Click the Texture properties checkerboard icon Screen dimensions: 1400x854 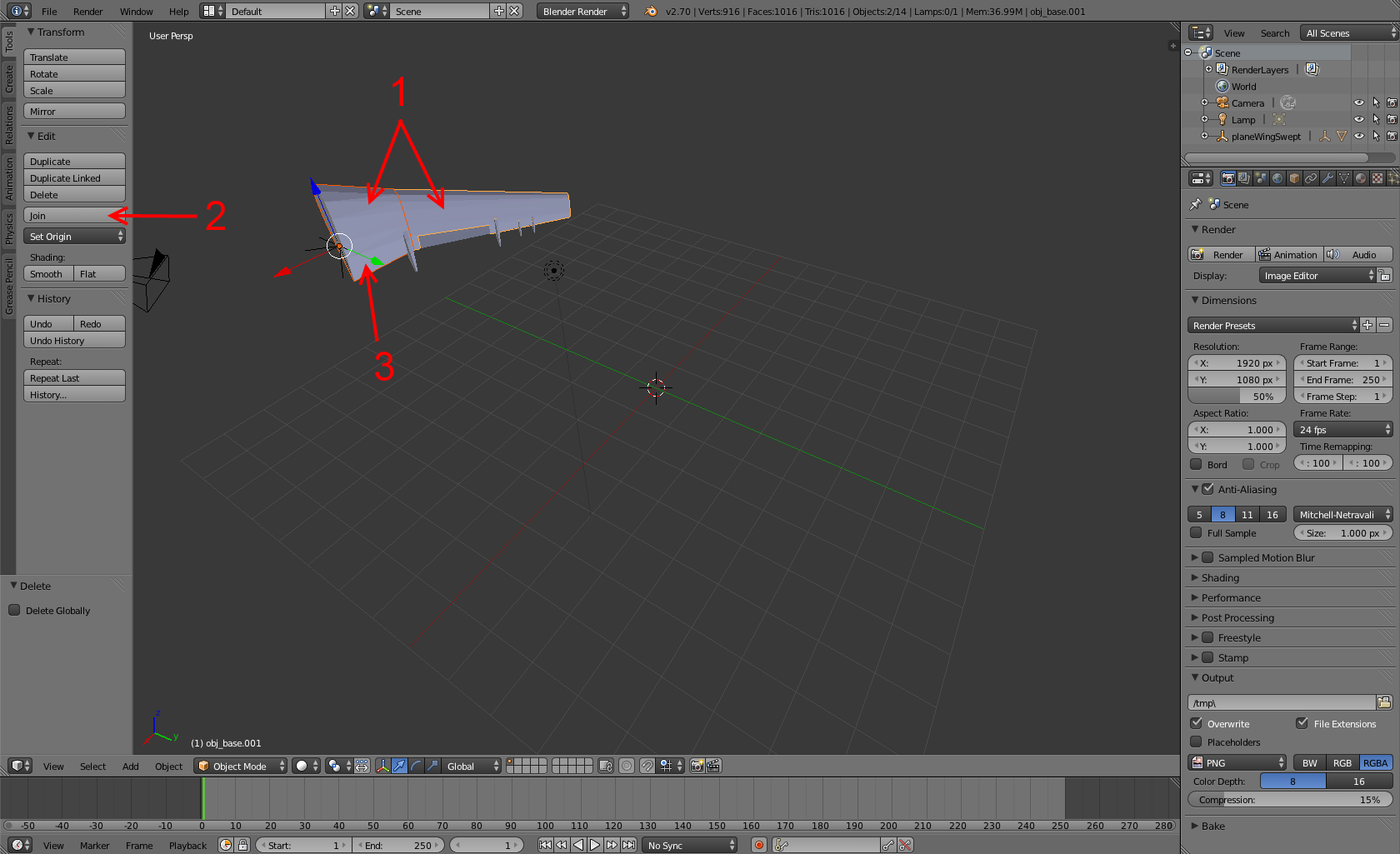tap(1377, 178)
